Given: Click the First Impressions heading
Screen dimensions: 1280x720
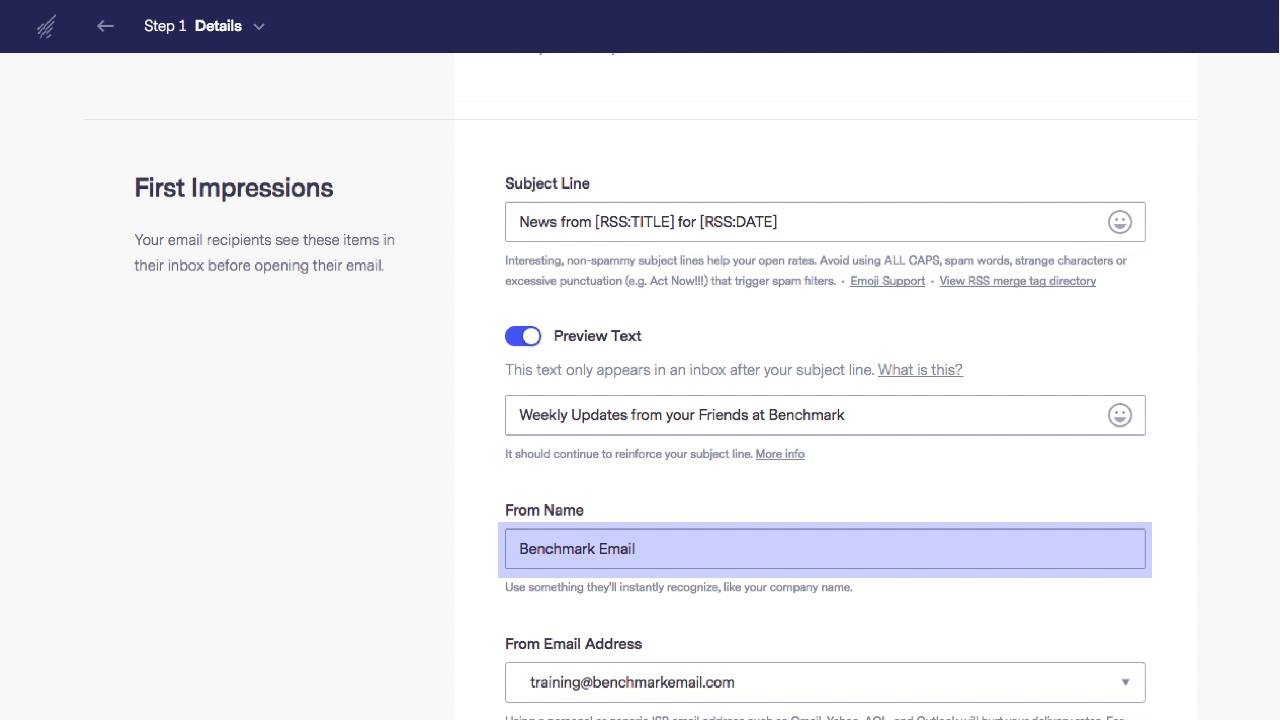Looking at the screenshot, I should [234, 188].
